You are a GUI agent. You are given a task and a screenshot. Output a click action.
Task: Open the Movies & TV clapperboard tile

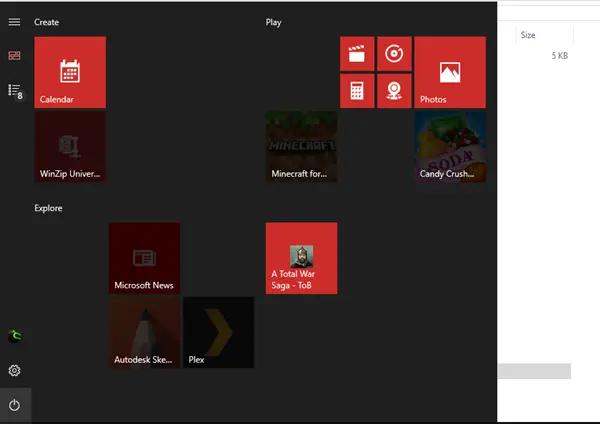point(357,54)
